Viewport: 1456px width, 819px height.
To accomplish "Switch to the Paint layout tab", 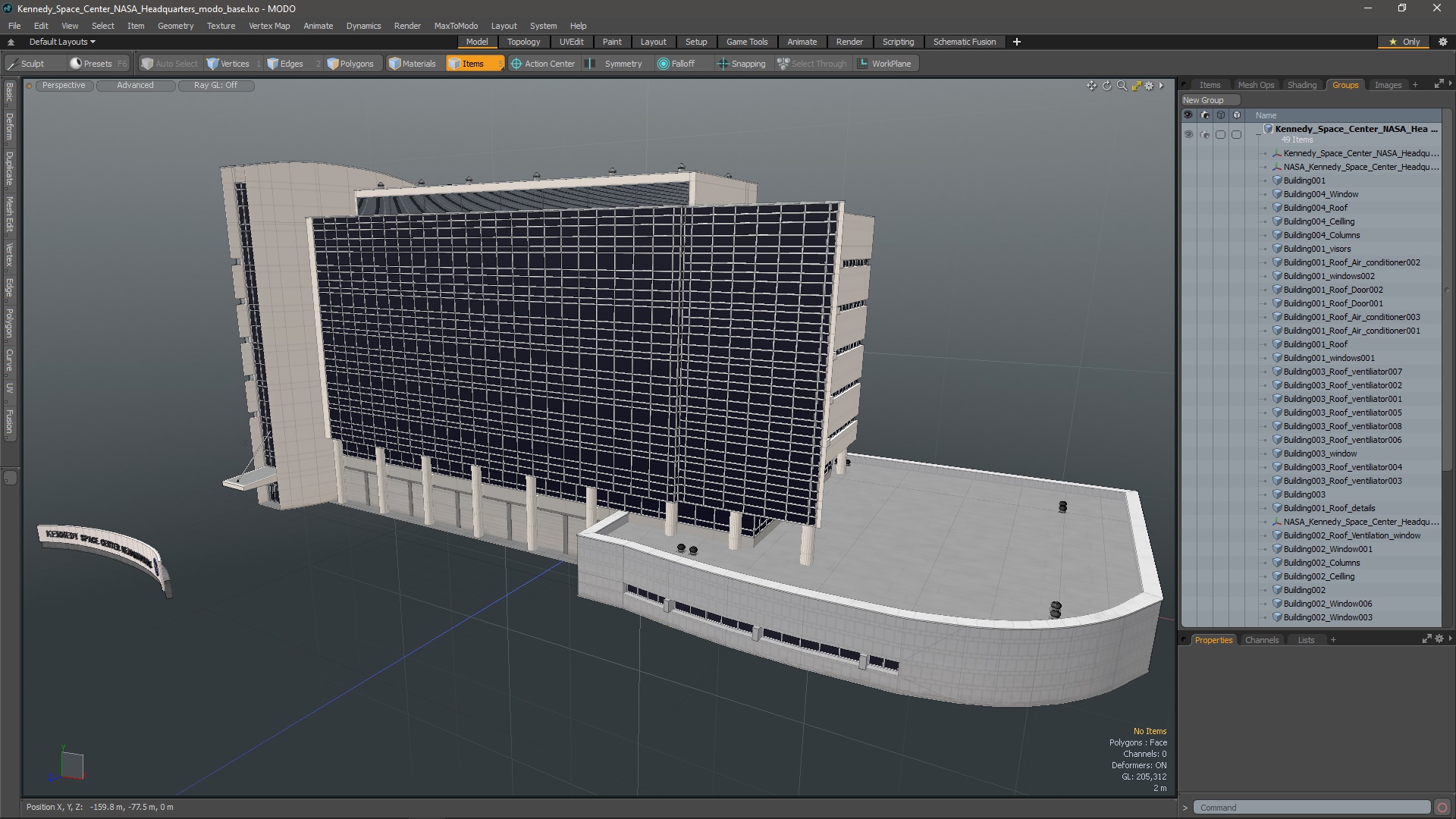I will [x=612, y=42].
